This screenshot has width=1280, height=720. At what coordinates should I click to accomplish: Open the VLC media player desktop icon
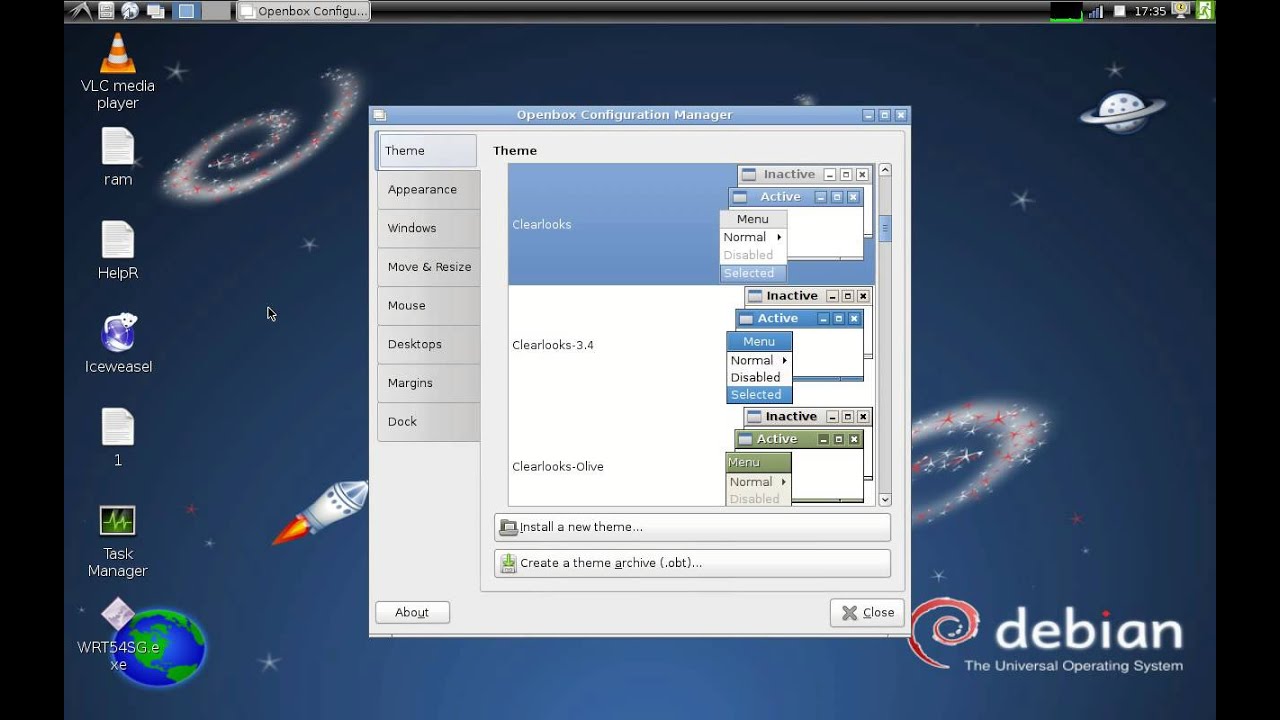(118, 71)
